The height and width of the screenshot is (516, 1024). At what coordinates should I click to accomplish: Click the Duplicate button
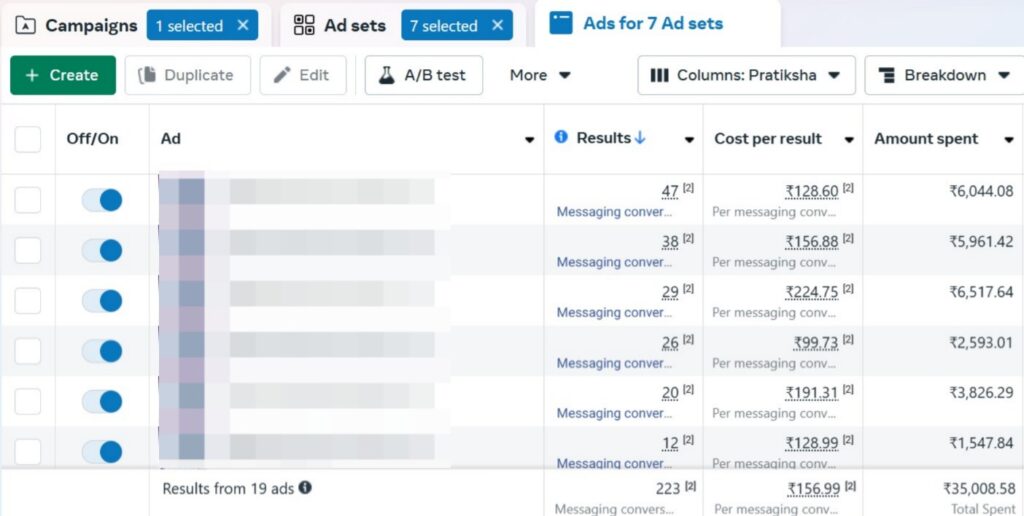click(x=187, y=75)
